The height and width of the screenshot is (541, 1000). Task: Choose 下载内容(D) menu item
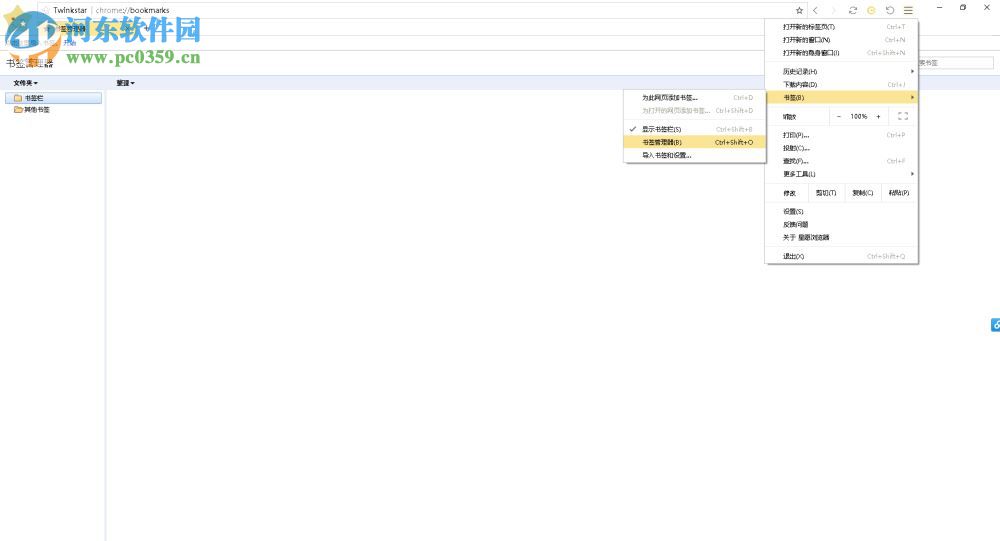841,84
